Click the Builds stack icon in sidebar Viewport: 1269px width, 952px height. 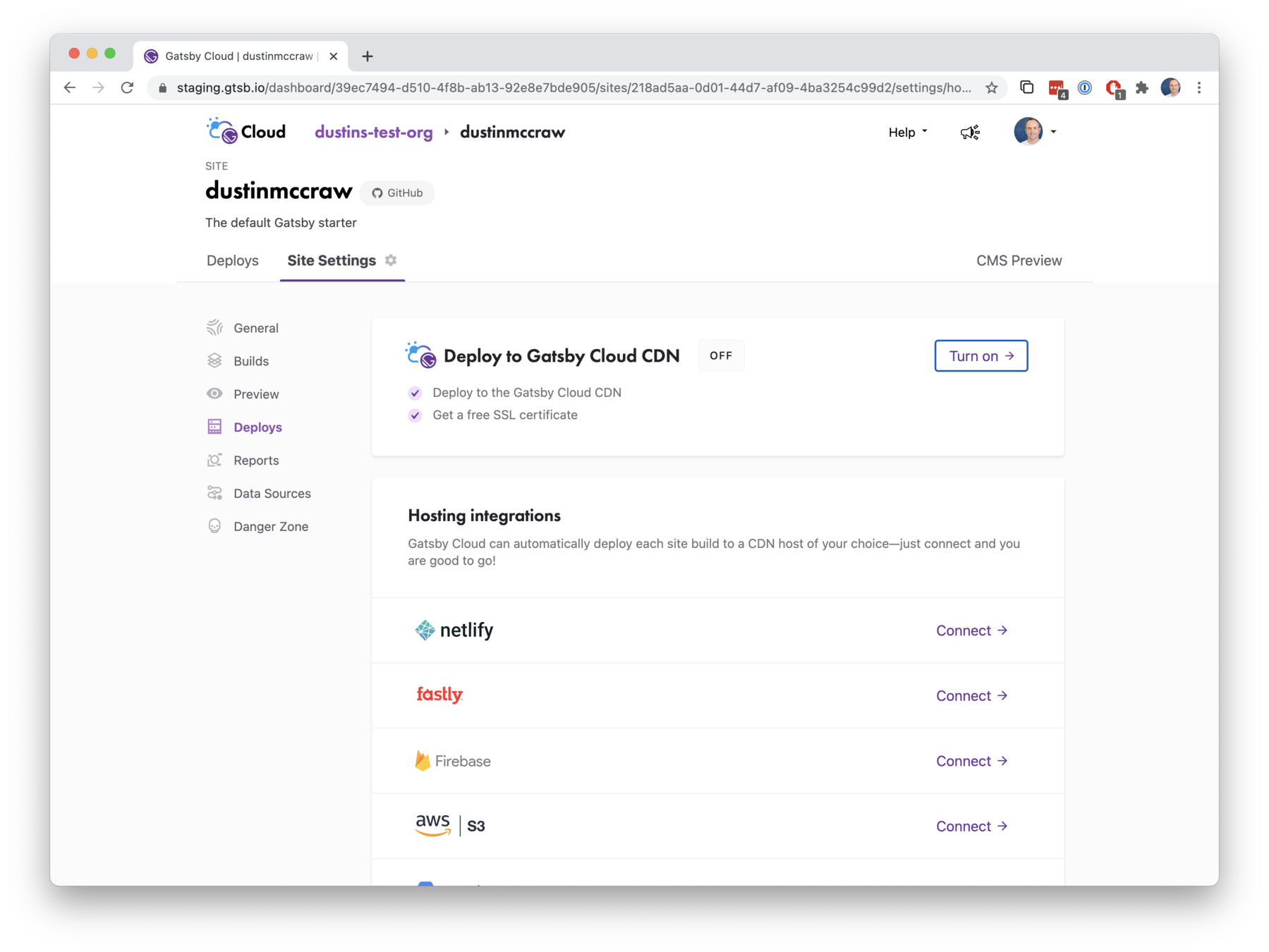(214, 360)
